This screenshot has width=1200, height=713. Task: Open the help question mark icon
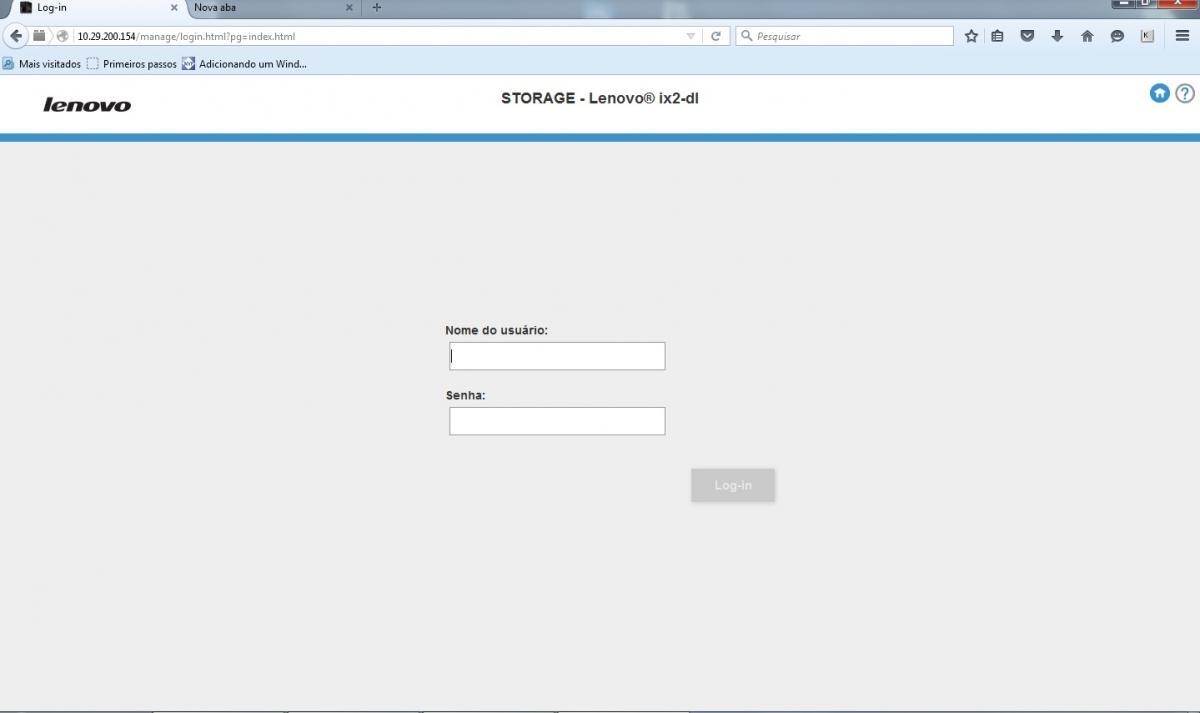click(1185, 93)
